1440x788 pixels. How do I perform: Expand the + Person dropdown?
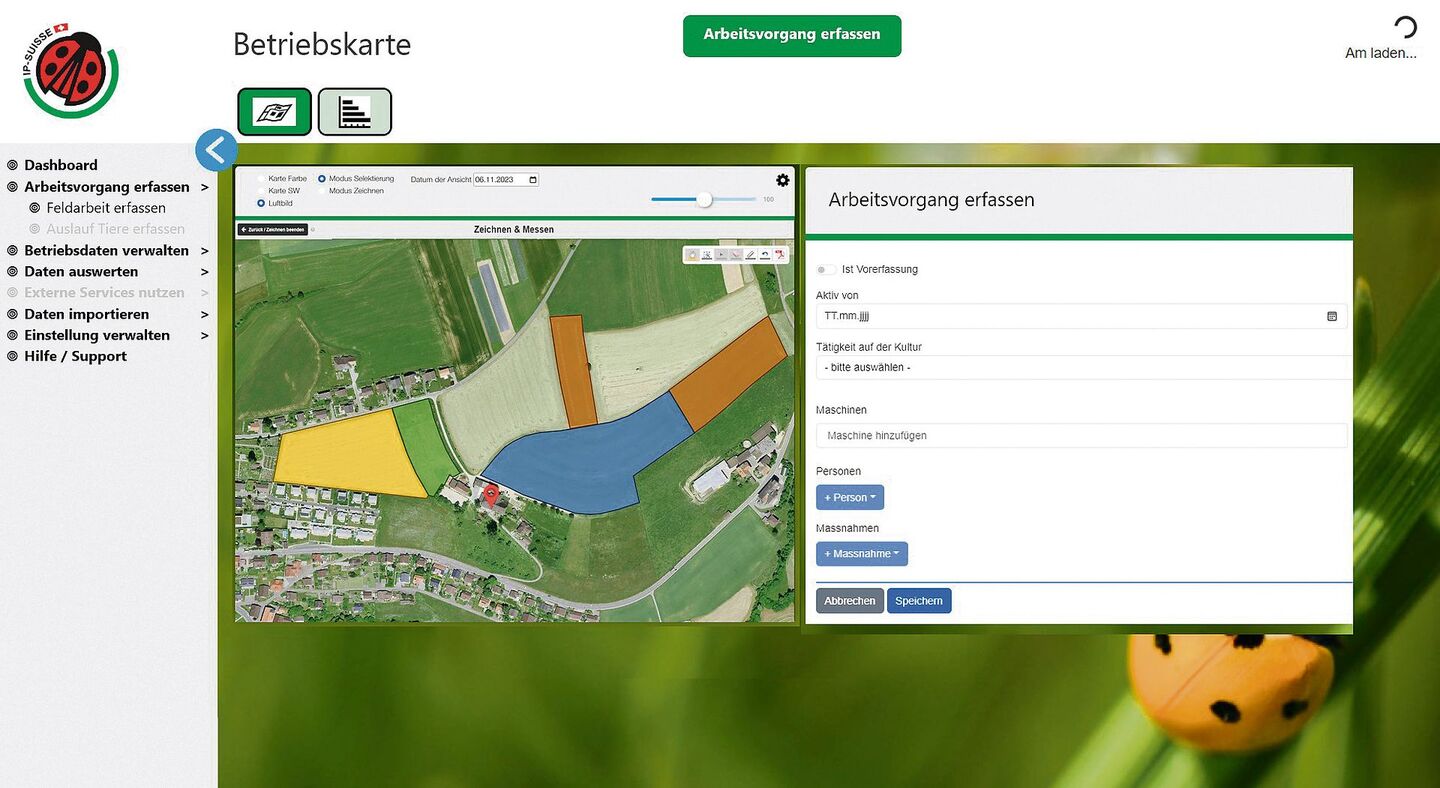coord(849,497)
